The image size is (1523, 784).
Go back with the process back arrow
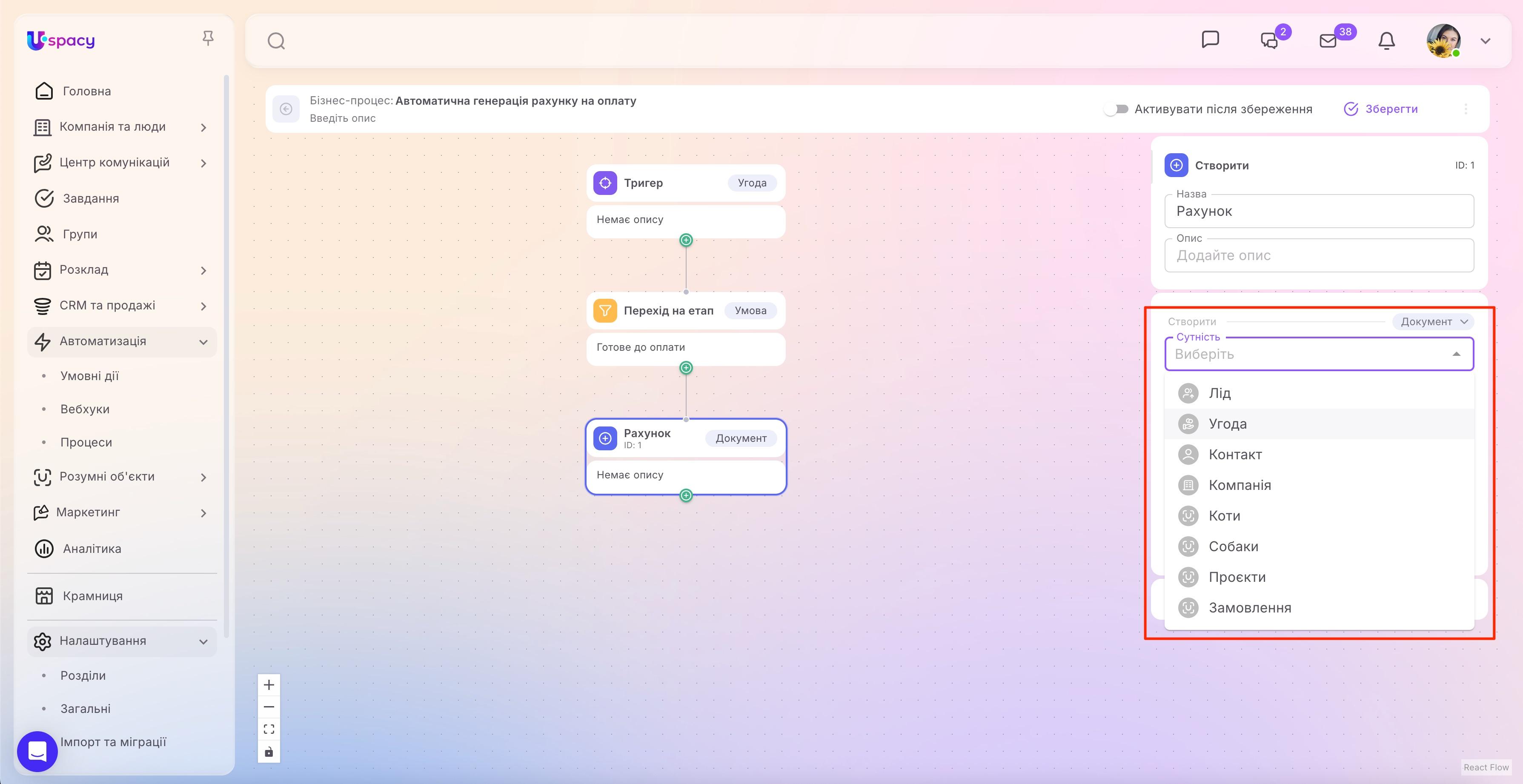pyautogui.click(x=286, y=109)
